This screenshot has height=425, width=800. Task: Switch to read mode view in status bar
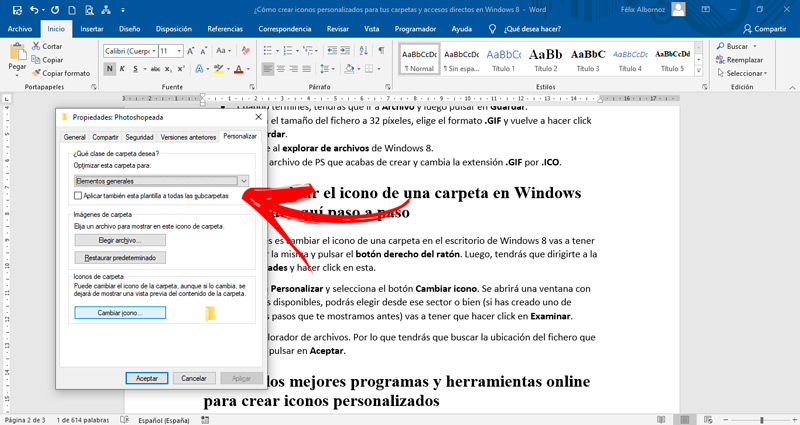tap(661, 420)
